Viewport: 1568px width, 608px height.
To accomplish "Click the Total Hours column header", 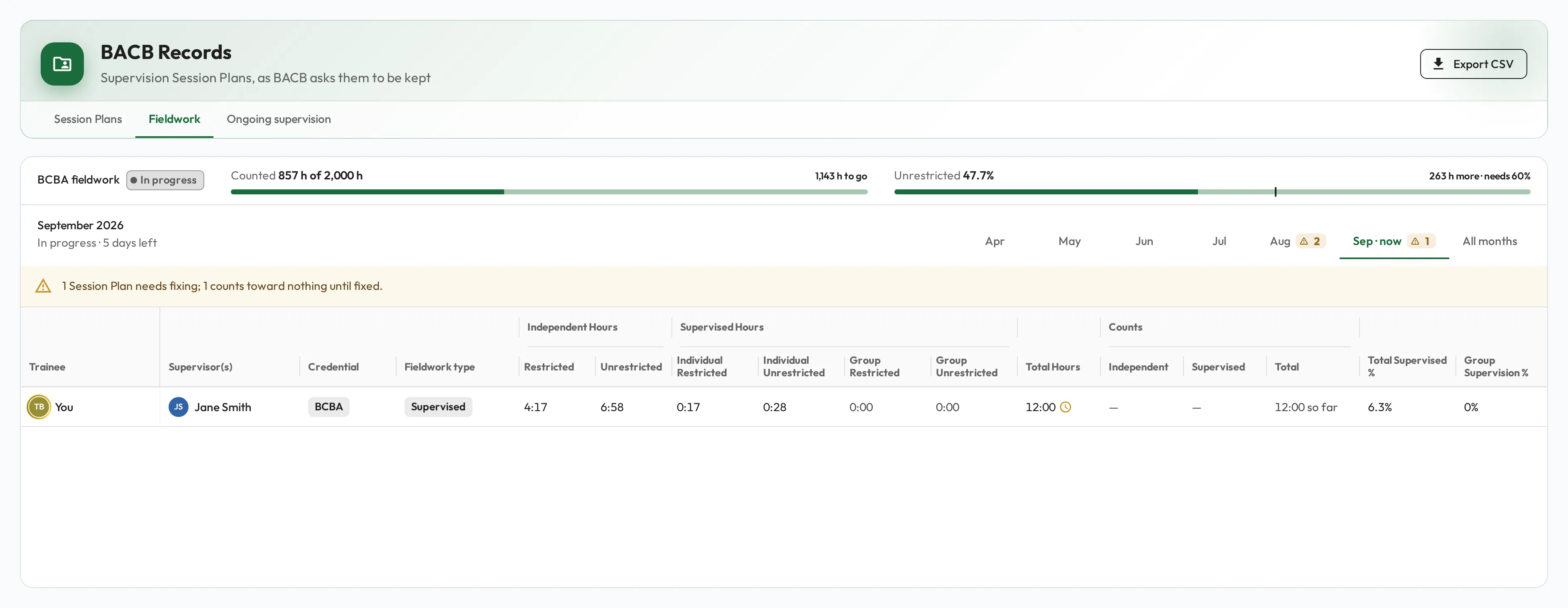I will point(1052,367).
